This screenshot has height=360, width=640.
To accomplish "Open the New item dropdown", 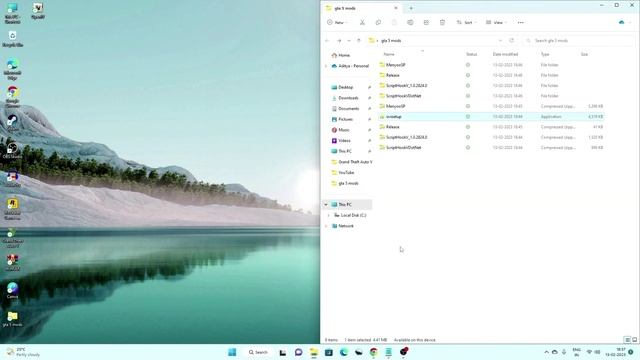I will (x=337, y=22).
